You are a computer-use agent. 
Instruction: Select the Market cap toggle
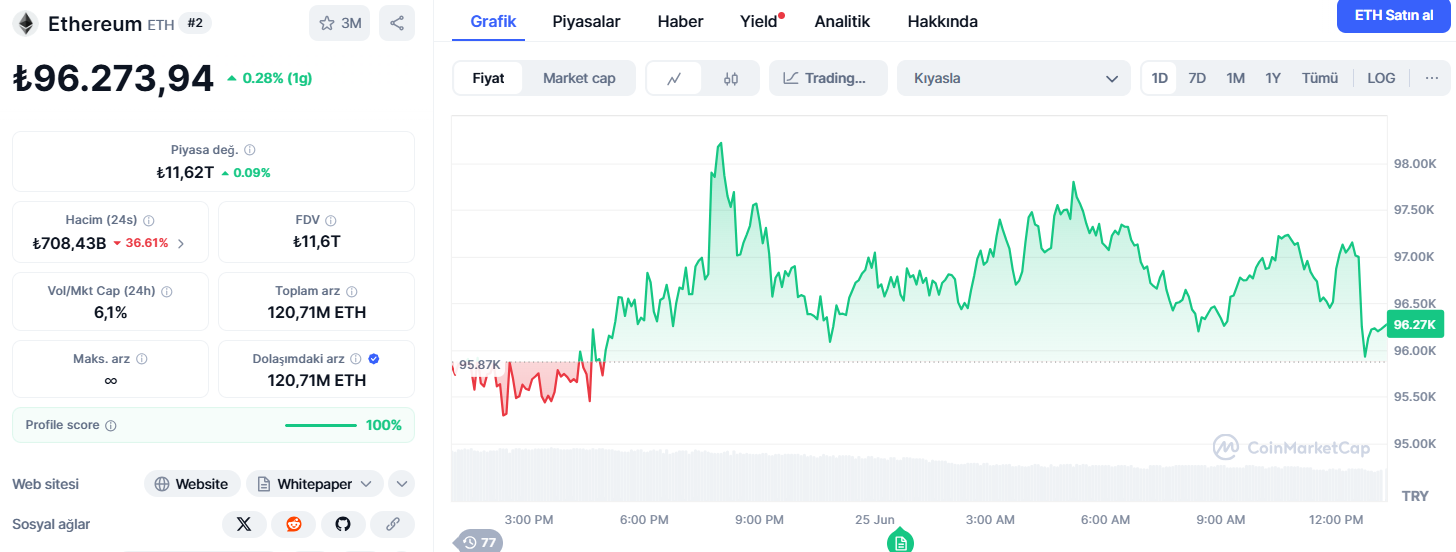[x=579, y=78]
